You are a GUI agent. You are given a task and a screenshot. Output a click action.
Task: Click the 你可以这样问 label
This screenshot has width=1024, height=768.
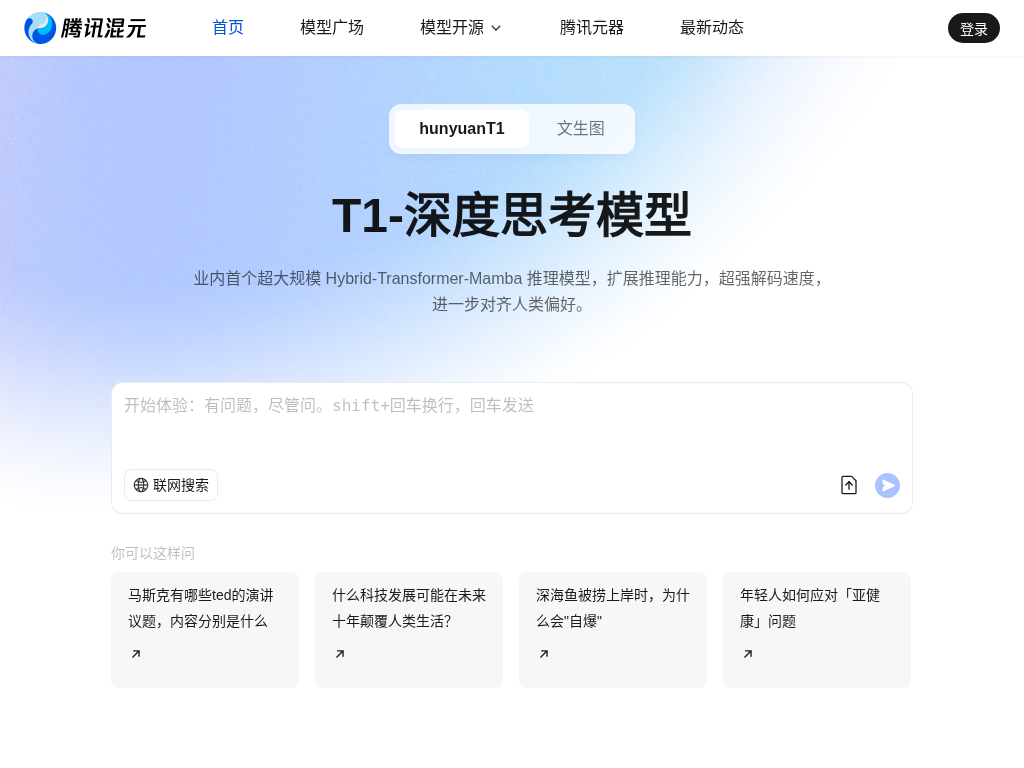point(153,553)
